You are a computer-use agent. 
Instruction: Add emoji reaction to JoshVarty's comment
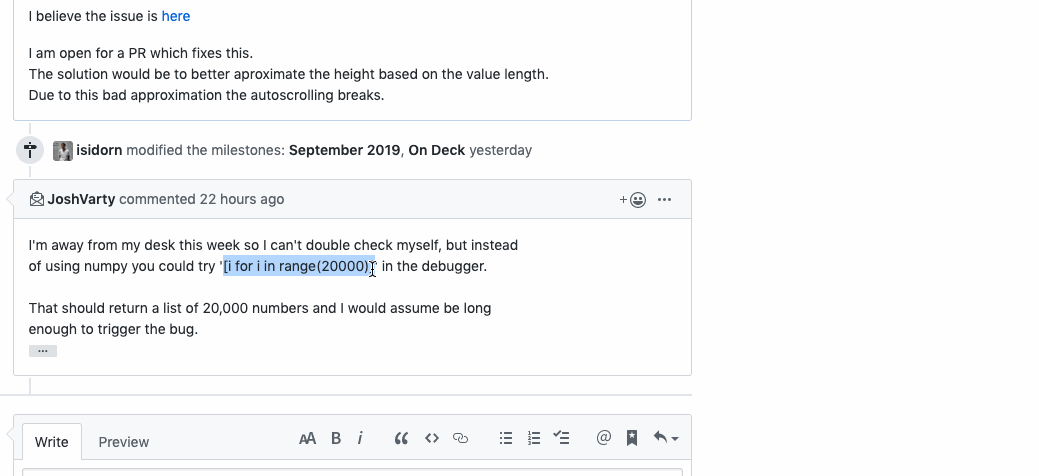click(x=633, y=200)
